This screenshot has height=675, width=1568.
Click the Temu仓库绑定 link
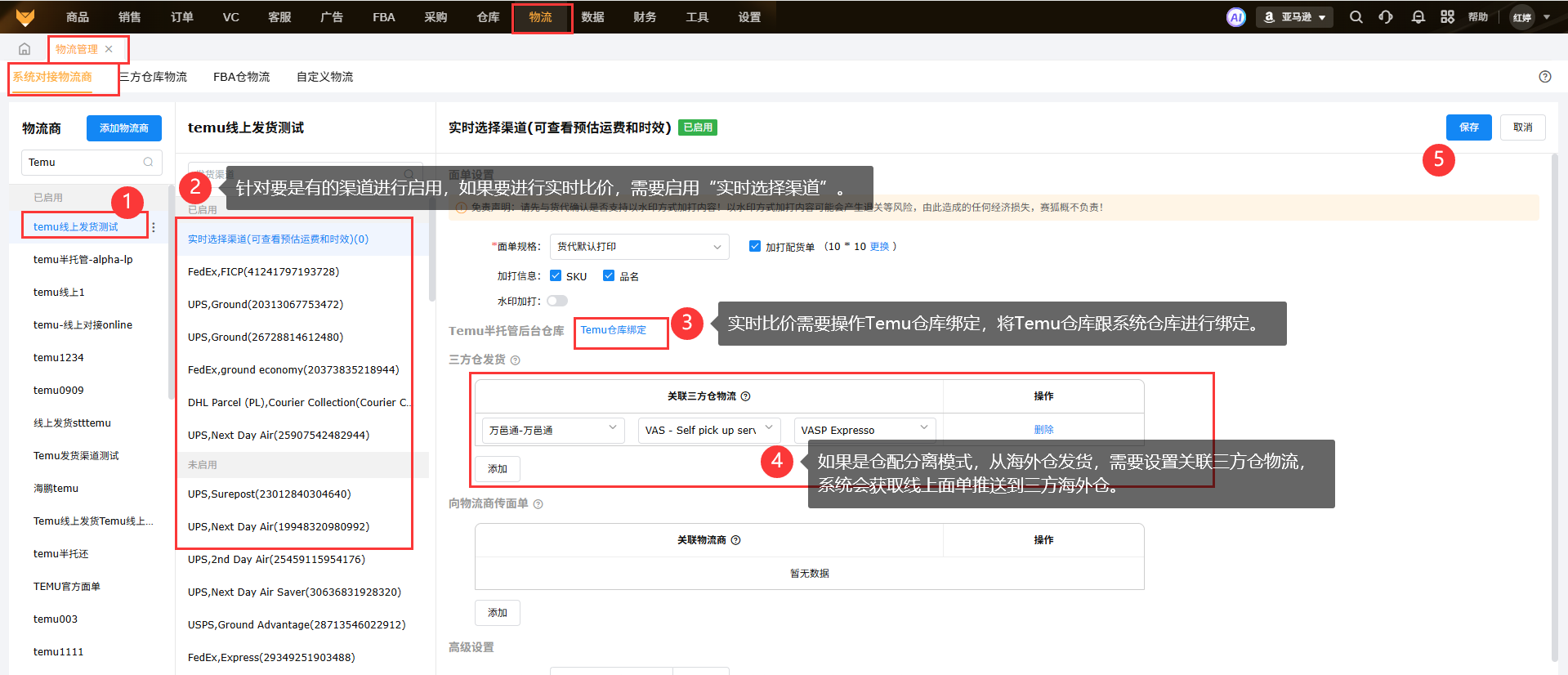click(x=613, y=330)
